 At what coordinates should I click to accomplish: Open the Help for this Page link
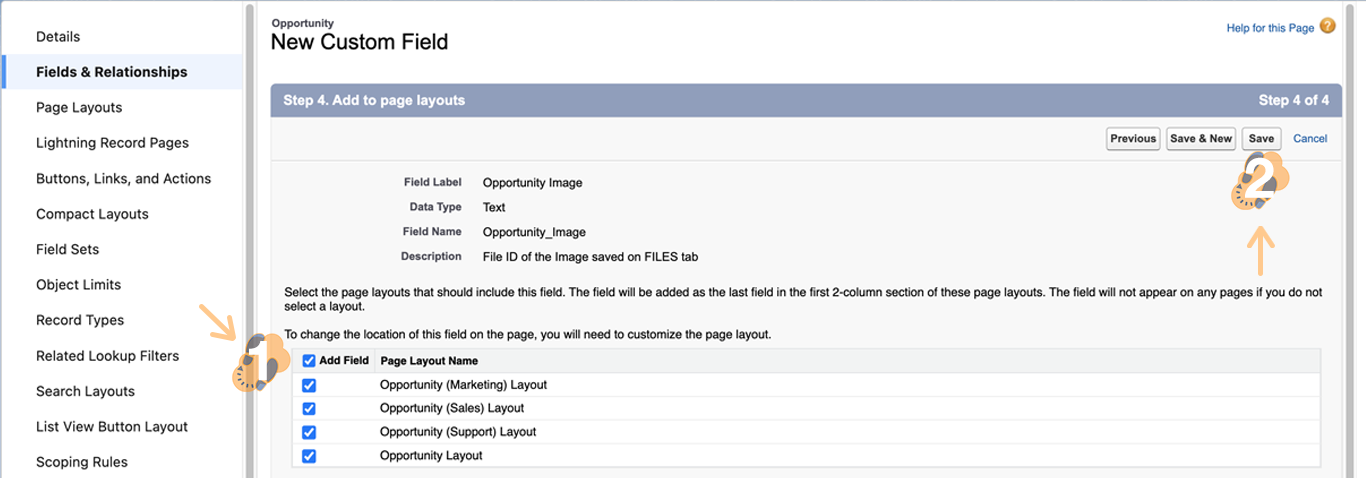(1270, 28)
